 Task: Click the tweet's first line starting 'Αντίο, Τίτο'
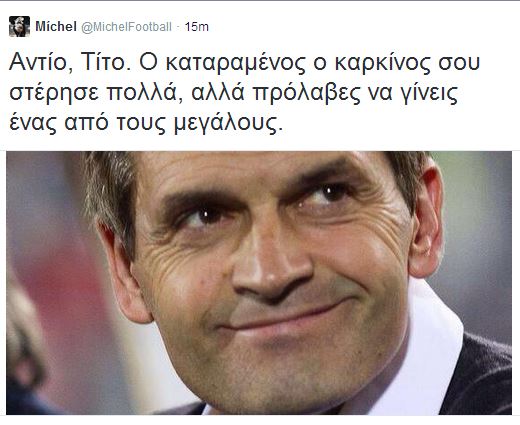[244, 62]
